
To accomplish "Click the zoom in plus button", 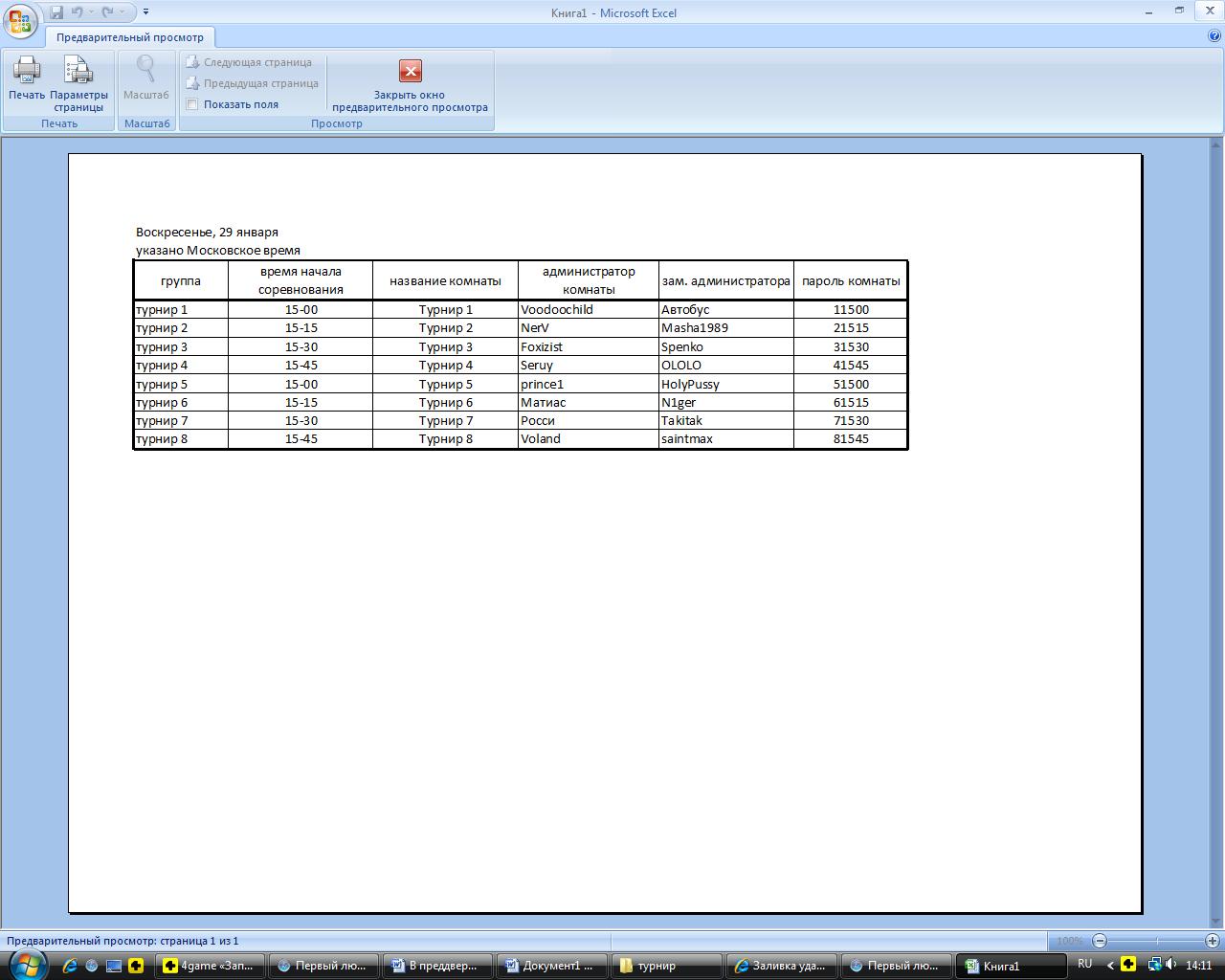I will 1212,941.
